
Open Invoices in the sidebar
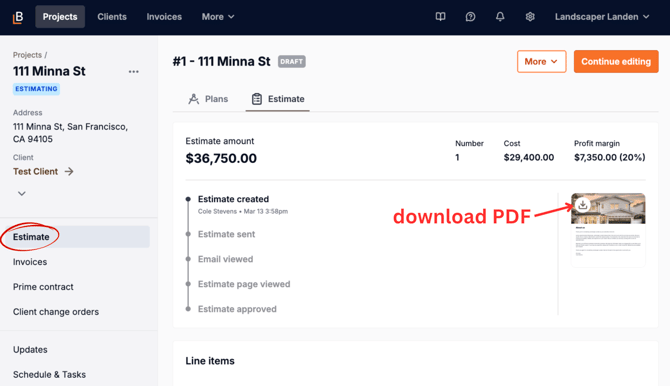click(x=30, y=262)
